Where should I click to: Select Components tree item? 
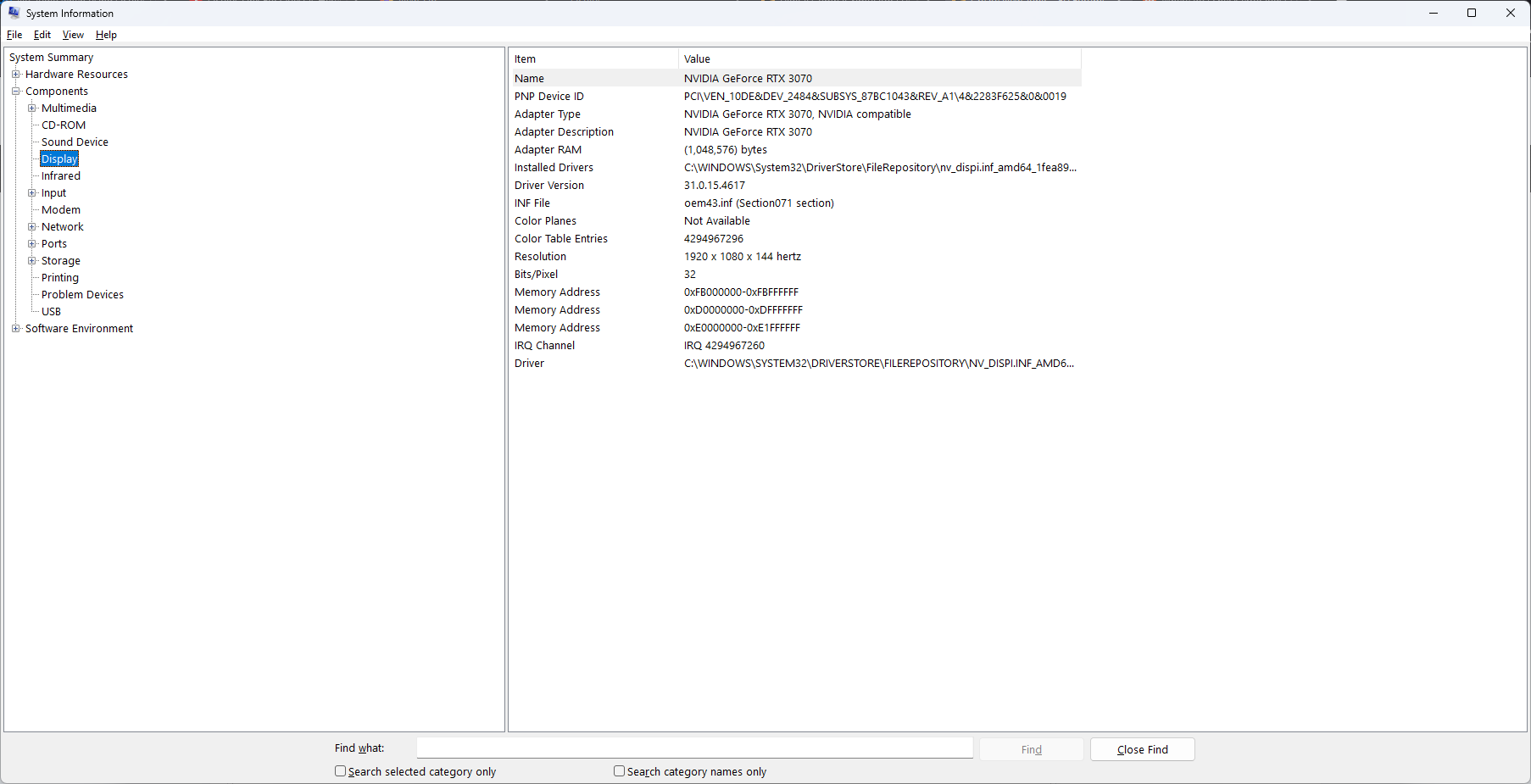[x=57, y=92]
